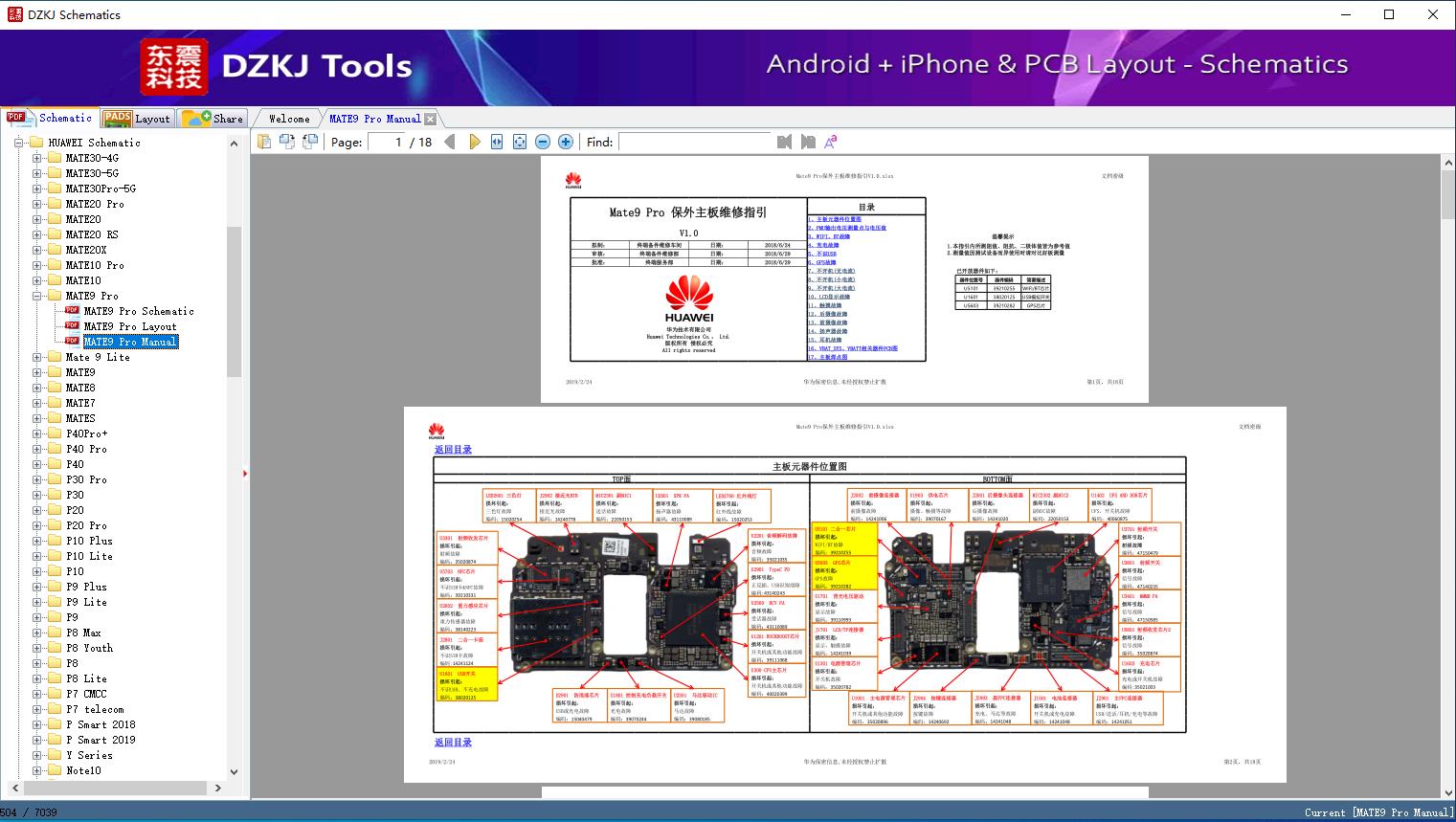Screen dimensions: 1456x822
Task: Click the MATE30-4G folder icon
Action: [x=55, y=158]
